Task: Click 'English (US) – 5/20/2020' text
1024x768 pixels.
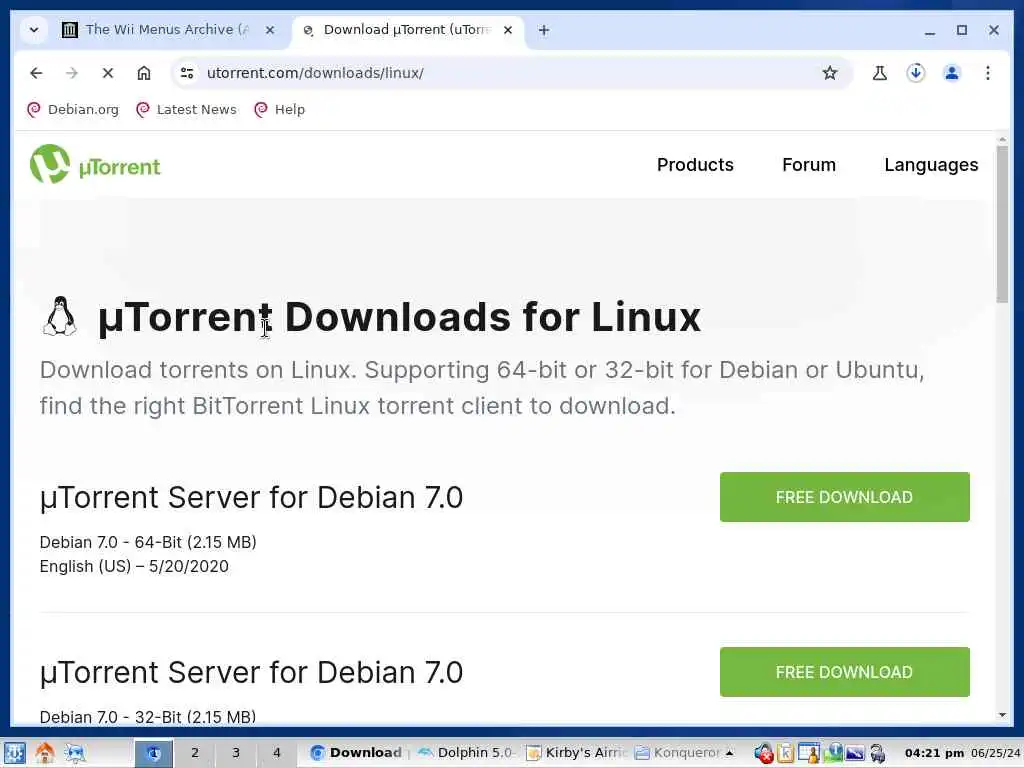Action: 134,566
